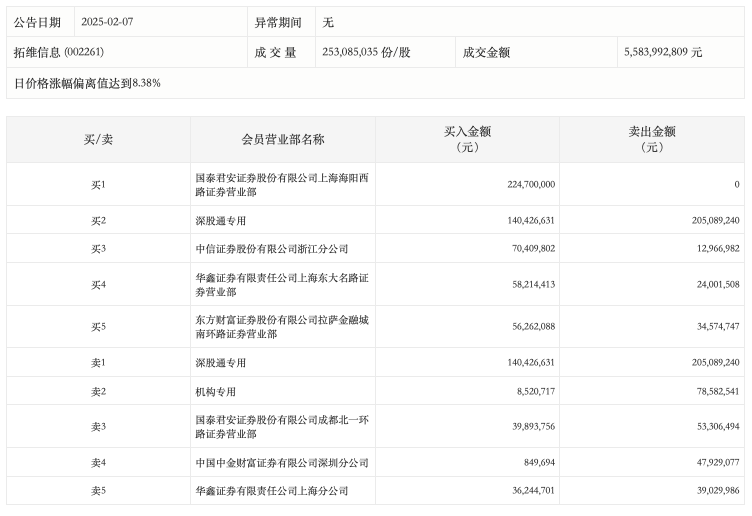Click 中国中金财富证券深圳分公司 name
The image size is (752, 516).
(x=282, y=463)
